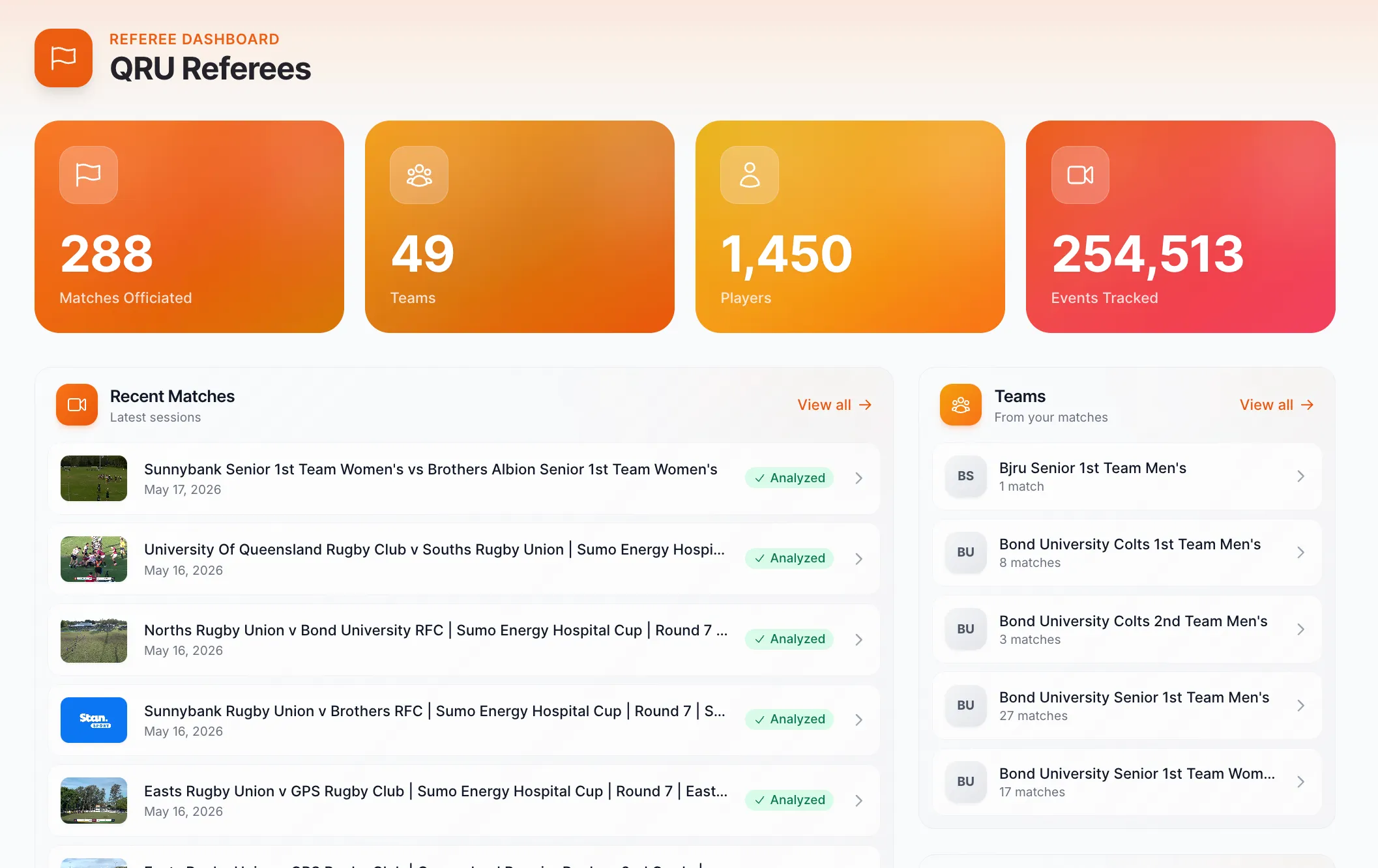
Task: Open the Easts v GPS Round 7 match thumbnail
Action: click(94, 800)
